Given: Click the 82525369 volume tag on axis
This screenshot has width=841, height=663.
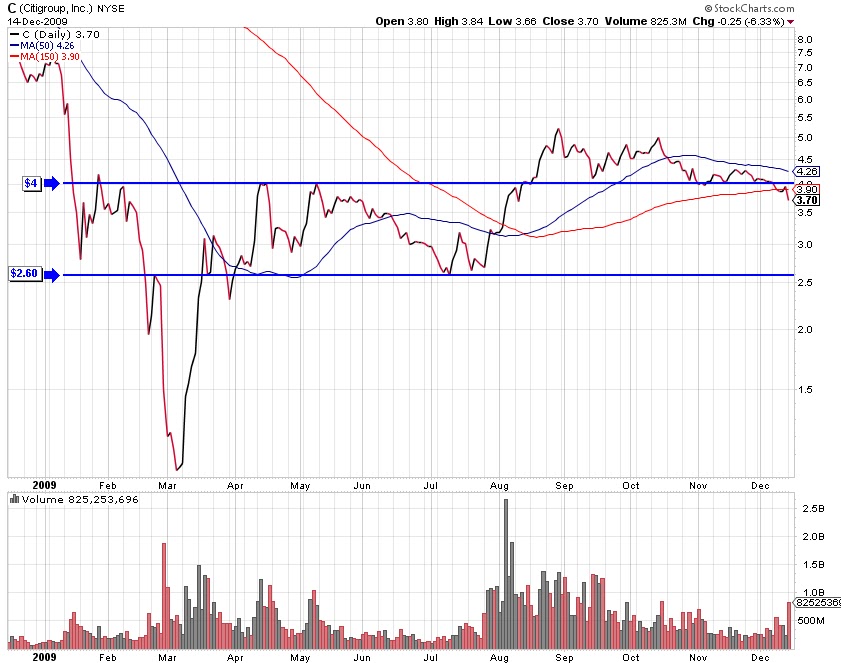Looking at the screenshot, I should pos(817,603).
